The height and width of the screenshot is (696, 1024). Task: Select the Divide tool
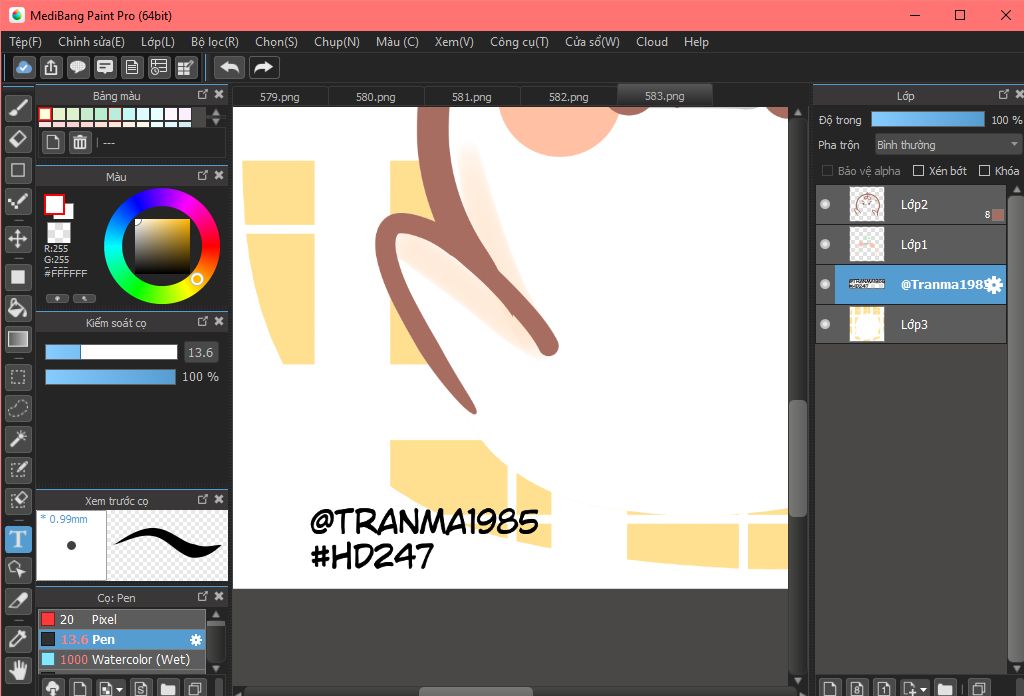(x=18, y=601)
